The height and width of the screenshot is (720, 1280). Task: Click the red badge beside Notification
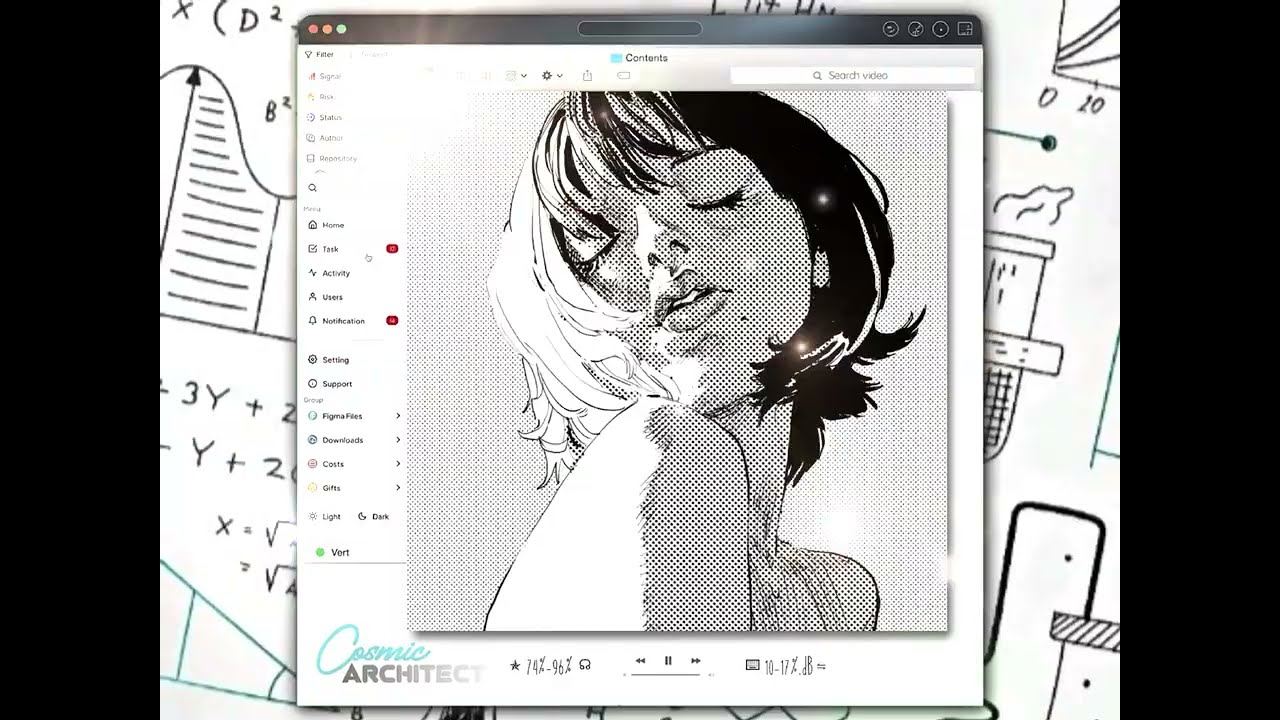(x=392, y=321)
